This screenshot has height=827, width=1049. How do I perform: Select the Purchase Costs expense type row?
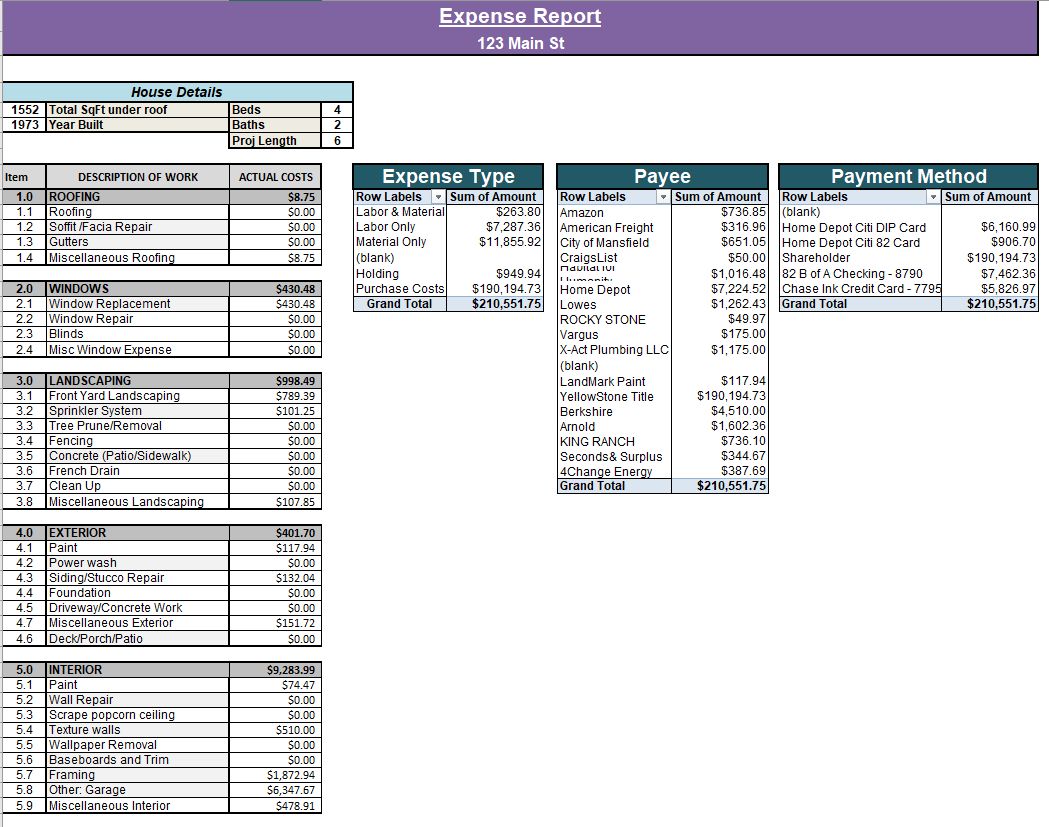point(400,289)
